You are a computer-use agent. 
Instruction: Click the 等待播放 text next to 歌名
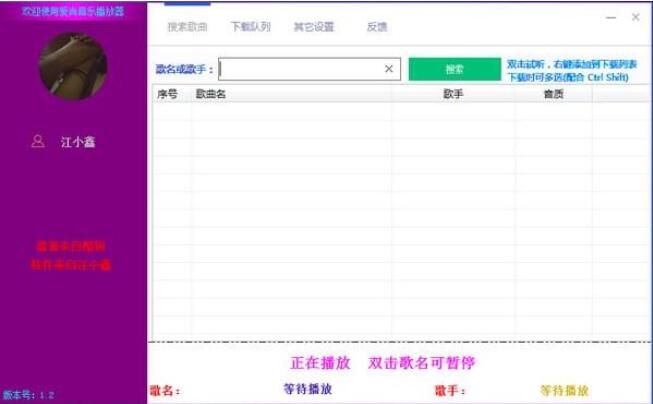point(308,389)
